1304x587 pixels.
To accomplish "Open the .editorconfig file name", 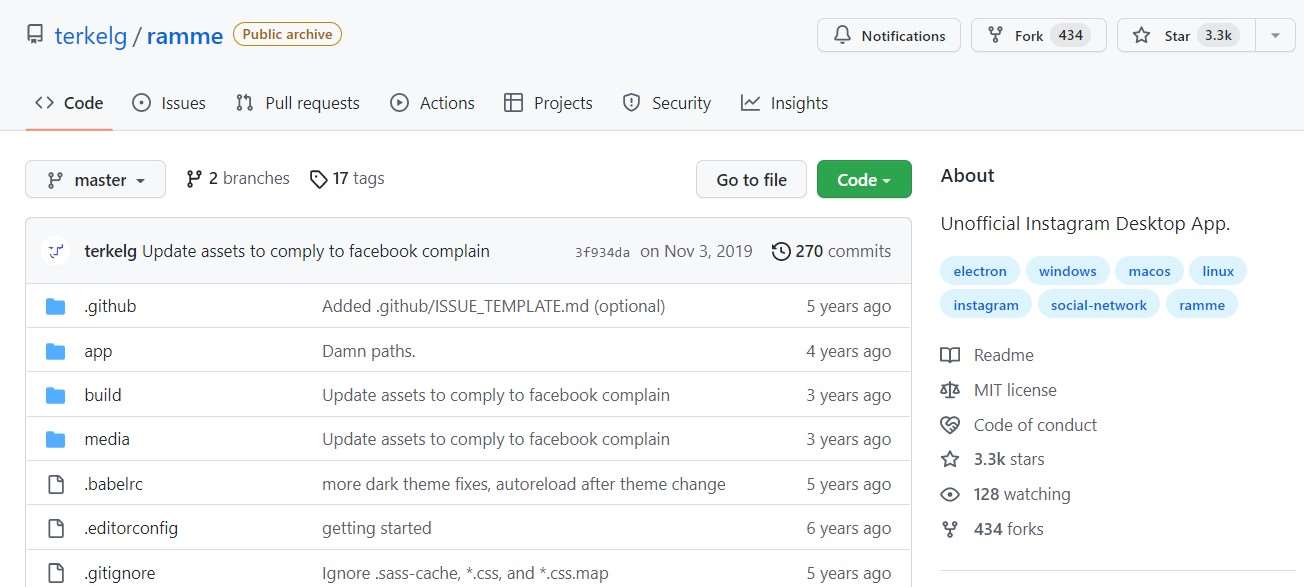I will pyautogui.click(x=131, y=528).
